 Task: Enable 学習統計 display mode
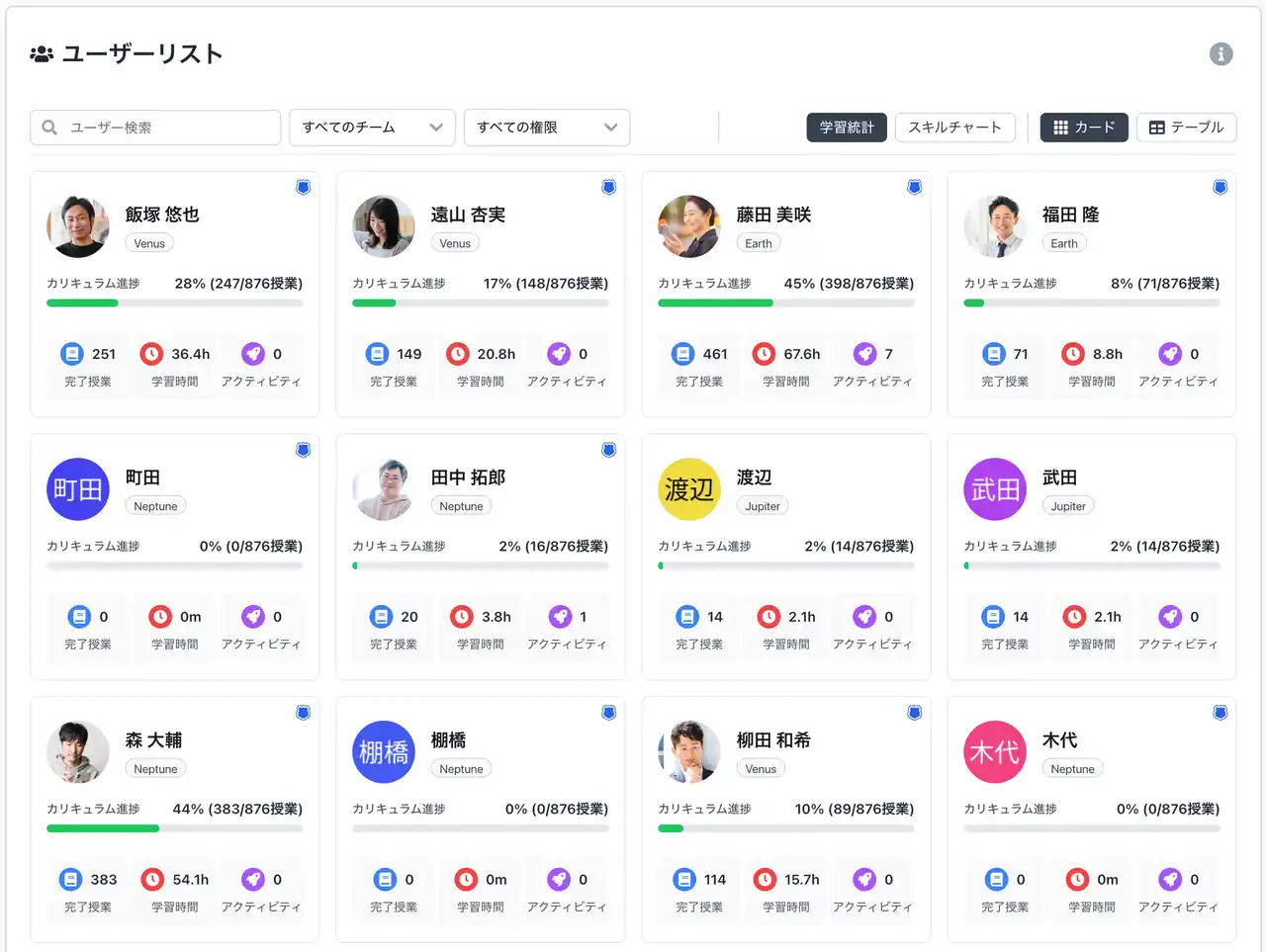point(847,128)
